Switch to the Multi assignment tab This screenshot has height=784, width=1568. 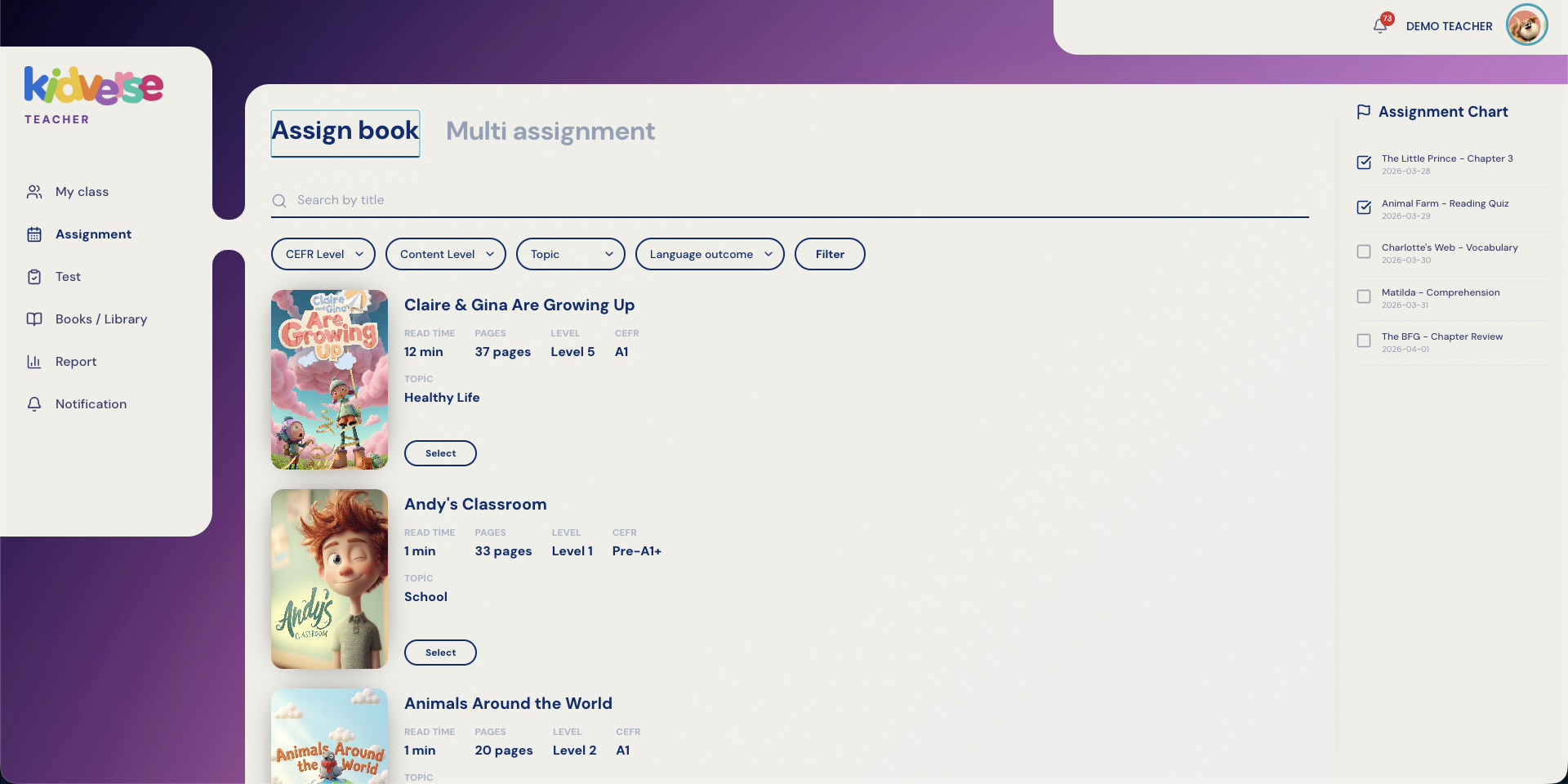[550, 131]
